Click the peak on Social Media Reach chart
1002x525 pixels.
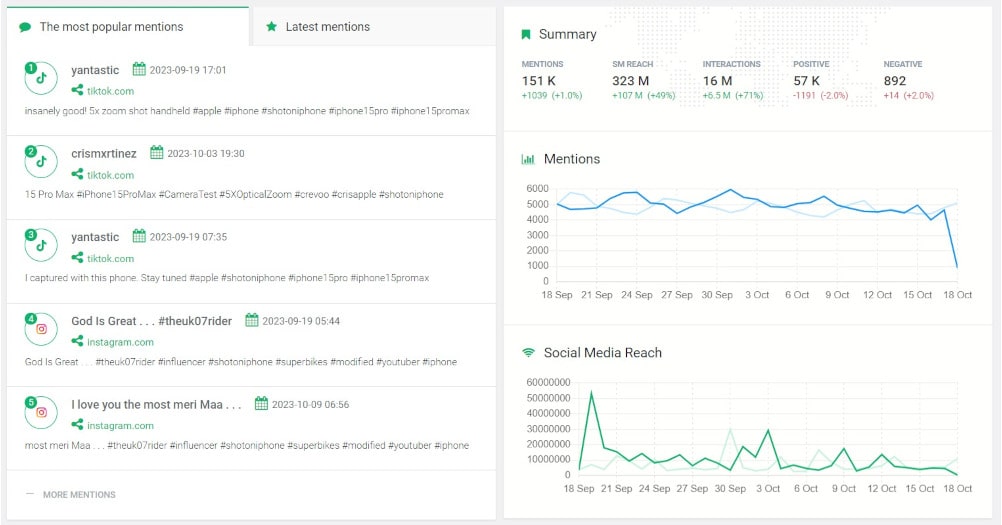coord(591,392)
